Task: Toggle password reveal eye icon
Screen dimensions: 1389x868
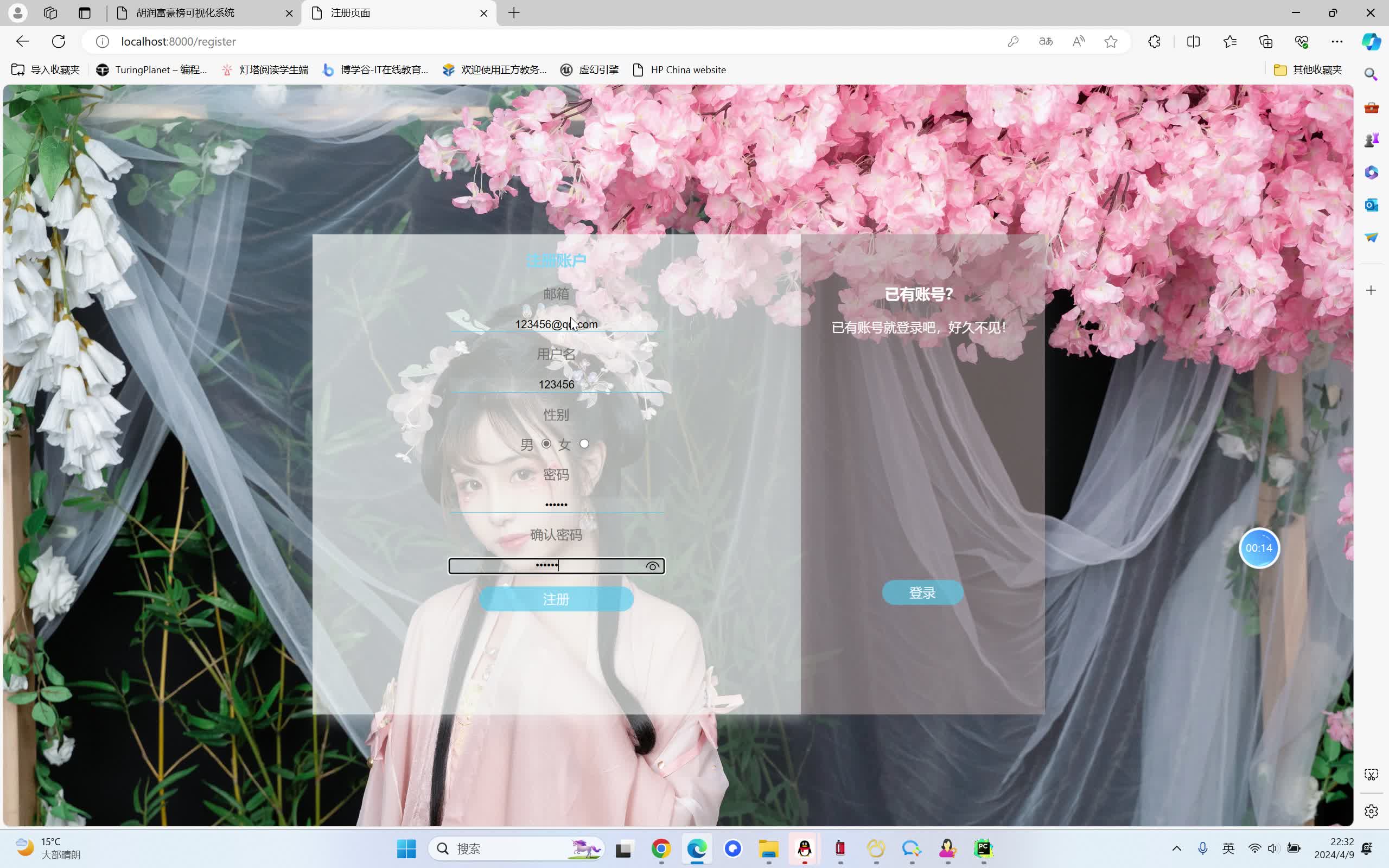Action: [652, 566]
